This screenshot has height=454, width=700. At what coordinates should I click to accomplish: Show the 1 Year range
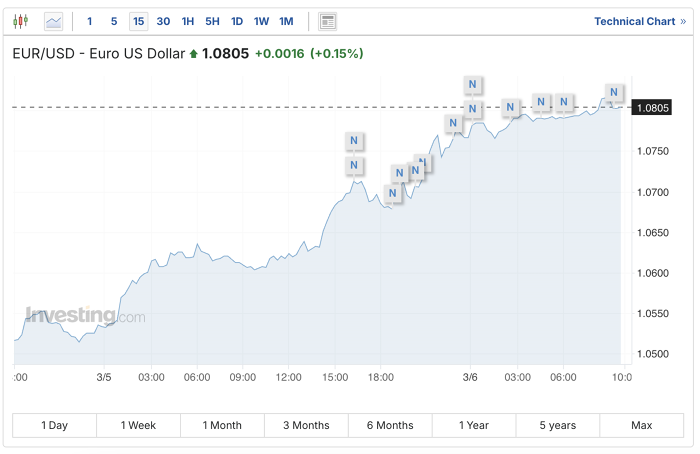click(474, 425)
